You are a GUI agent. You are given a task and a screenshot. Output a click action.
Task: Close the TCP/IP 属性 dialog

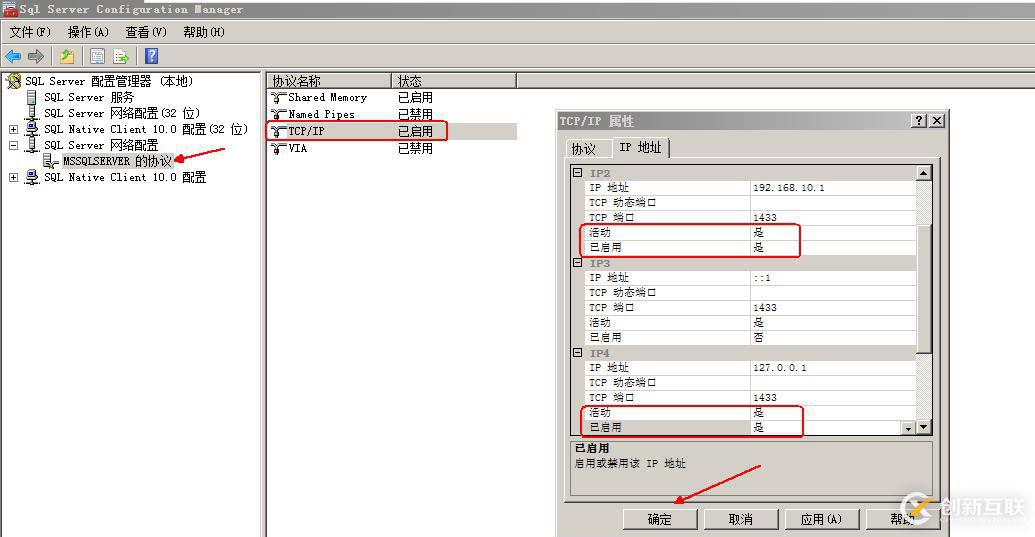[937, 120]
